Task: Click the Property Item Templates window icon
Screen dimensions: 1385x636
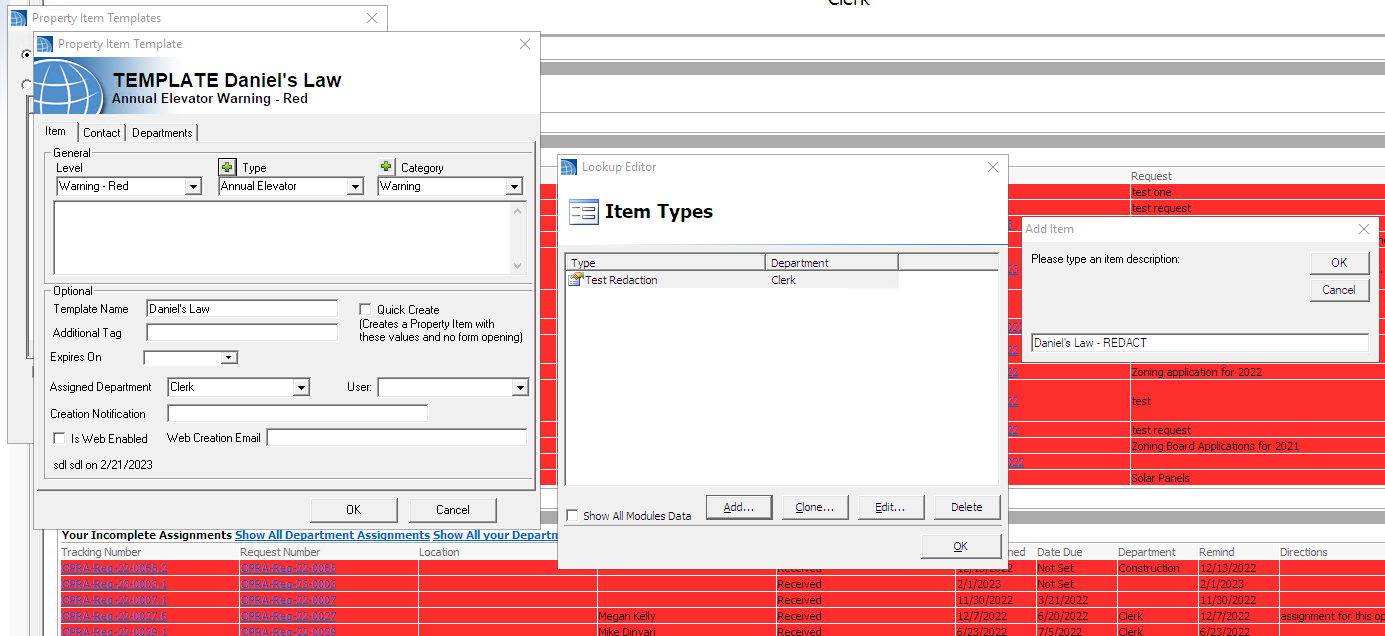Action: [19, 18]
